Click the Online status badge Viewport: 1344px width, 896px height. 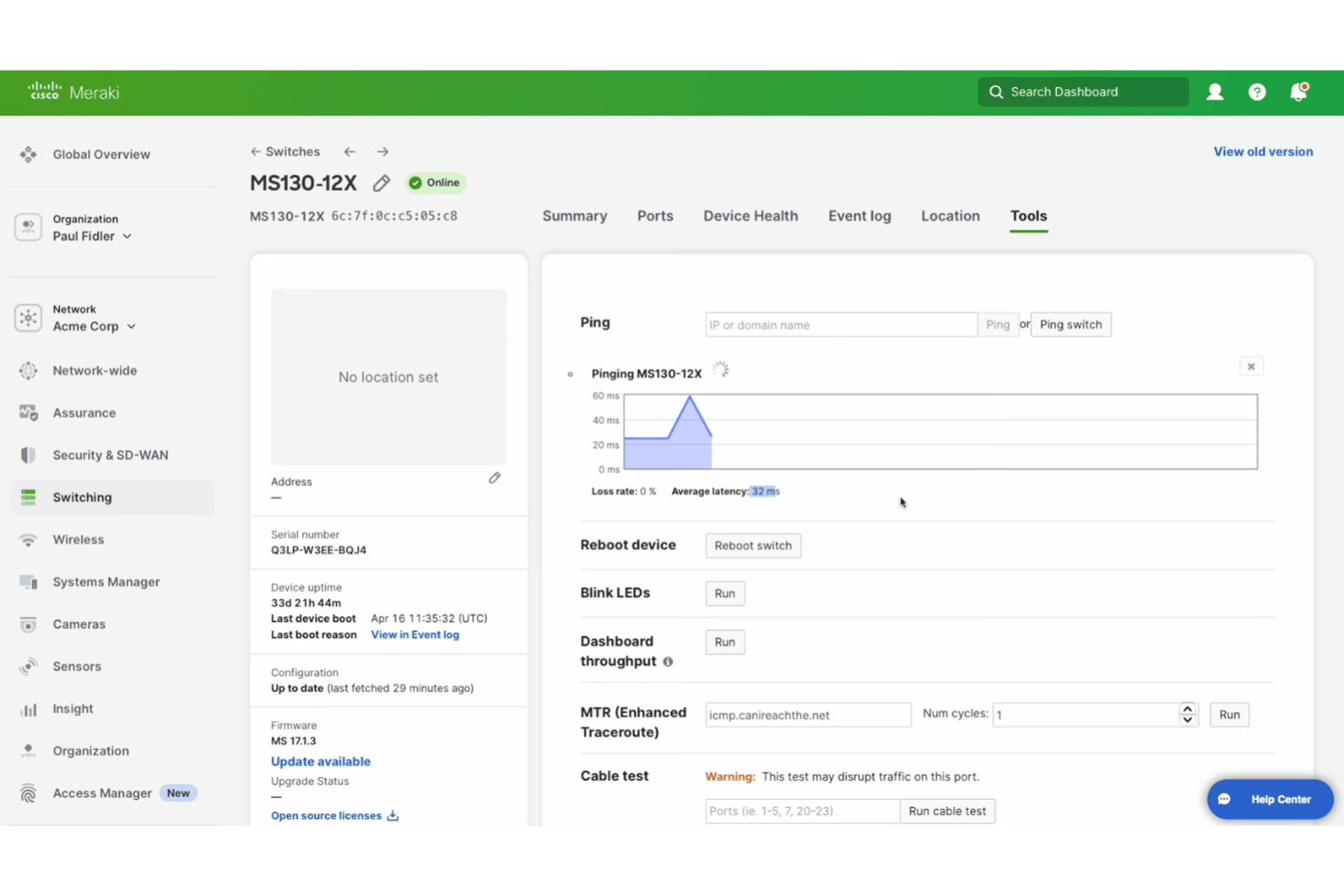[x=435, y=182]
